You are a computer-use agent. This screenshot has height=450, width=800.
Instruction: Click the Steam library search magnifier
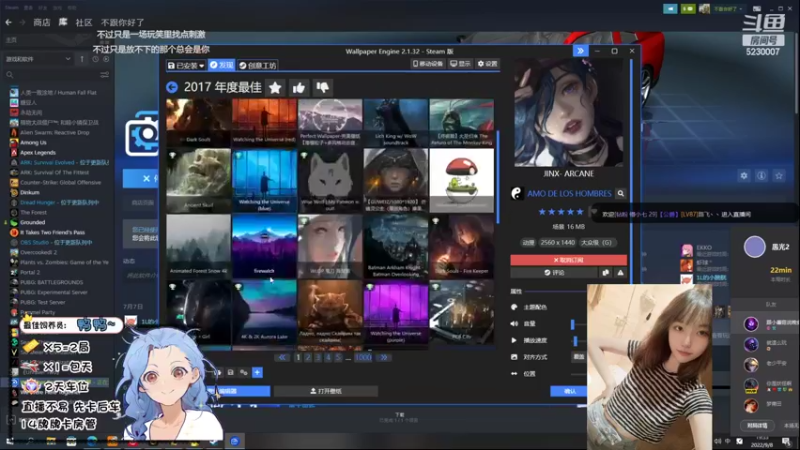pyautogui.click(x=10, y=75)
